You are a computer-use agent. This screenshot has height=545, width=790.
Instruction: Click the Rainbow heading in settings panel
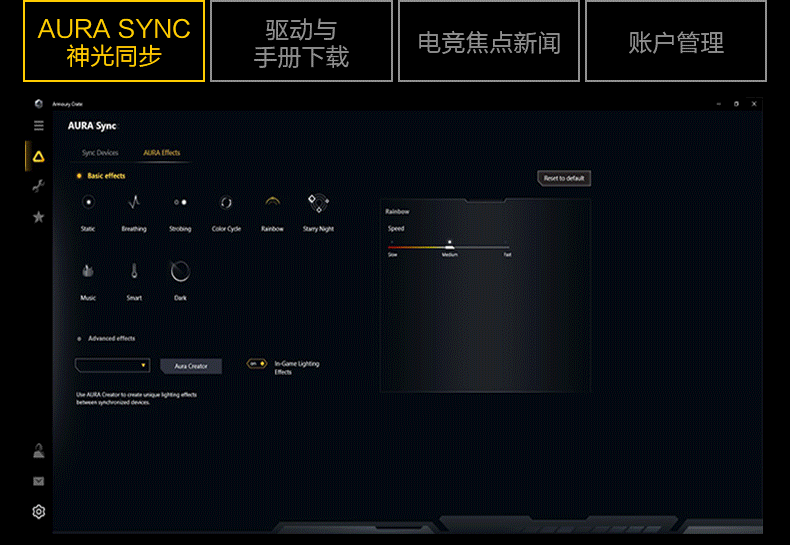(397, 212)
